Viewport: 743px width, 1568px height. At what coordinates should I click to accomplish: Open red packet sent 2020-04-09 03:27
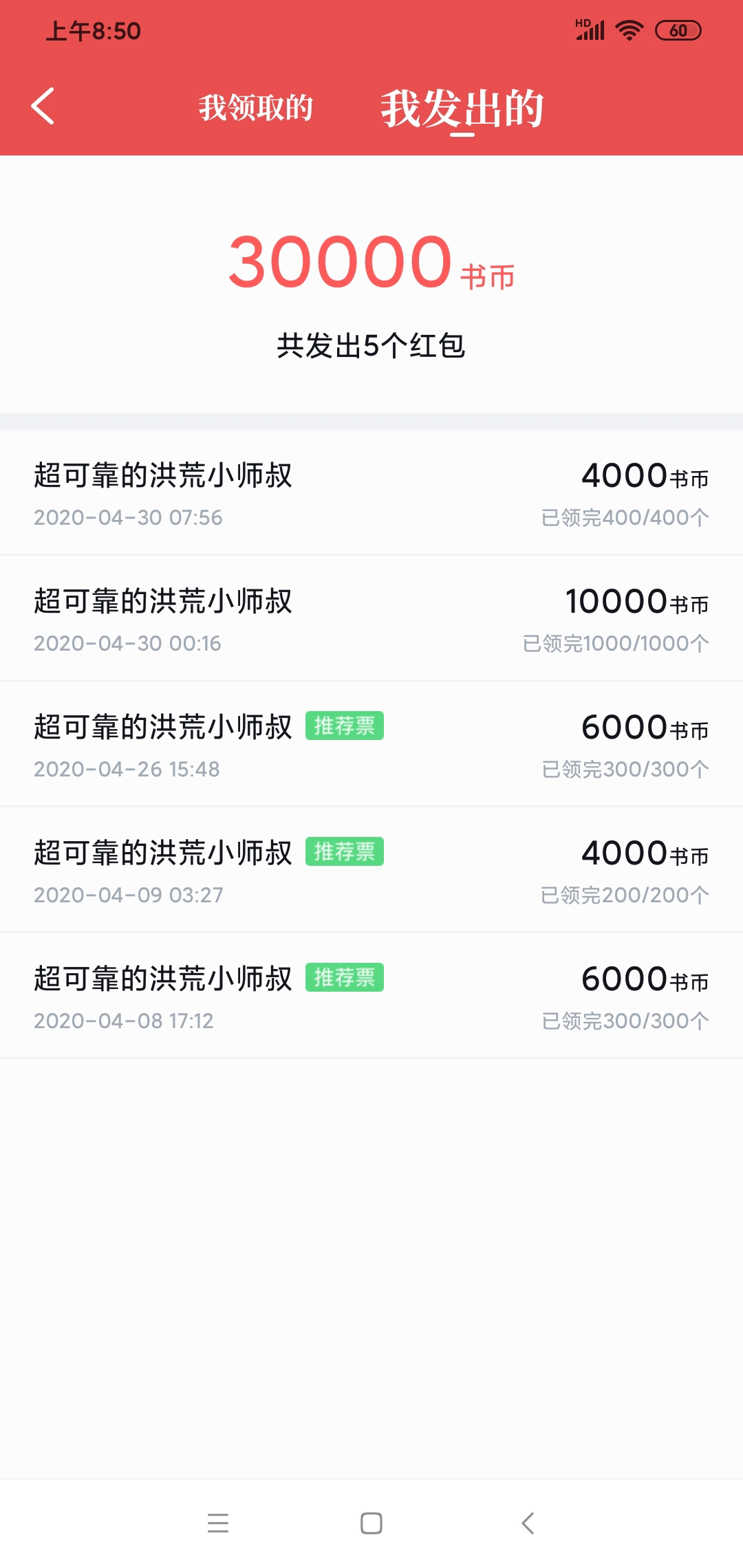click(x=371, y=871)
